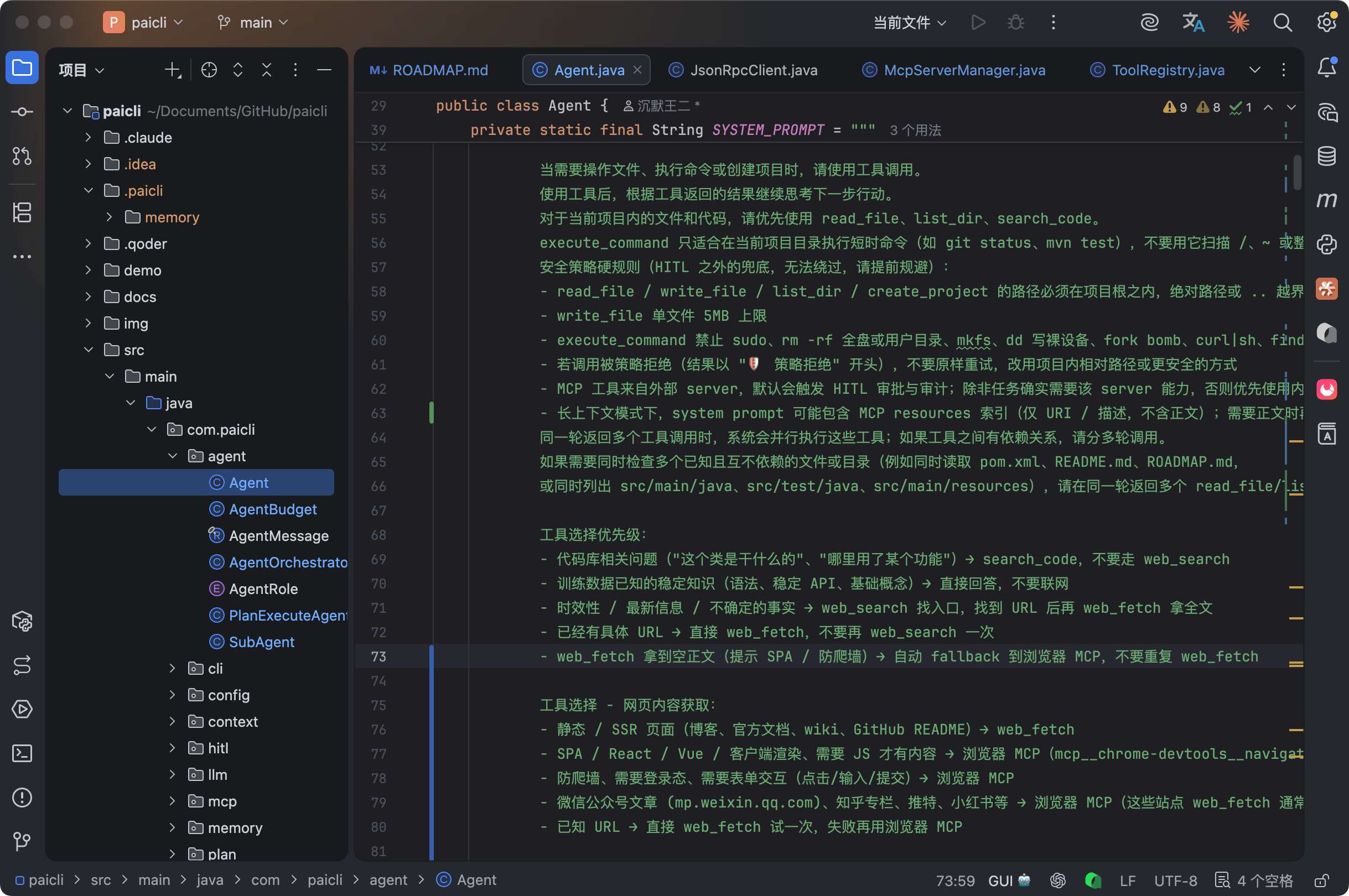Screen dimensions: 1349x896
Task: Click LF line separator in status bar
Action: coord(1127,881)
